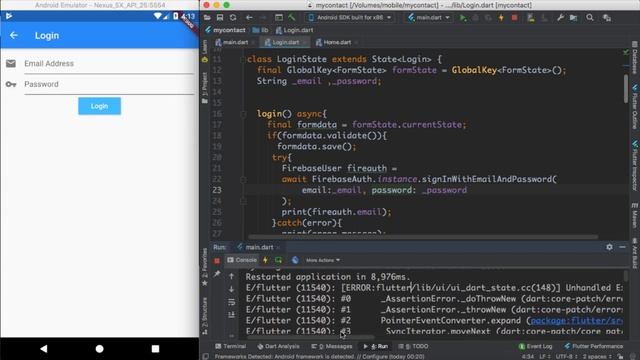Open settings with the wrench icon

tap(560, 18)
